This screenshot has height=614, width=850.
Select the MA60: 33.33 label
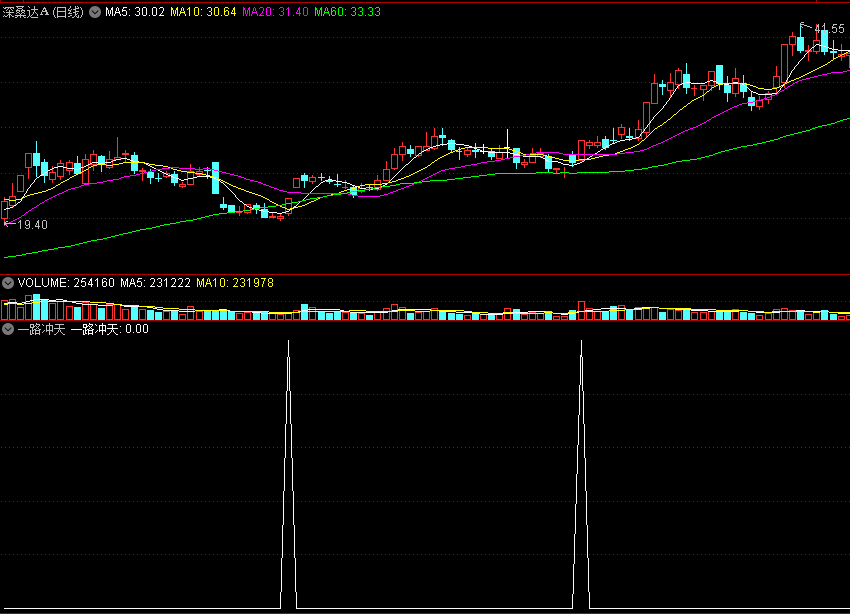click(347, 12)
